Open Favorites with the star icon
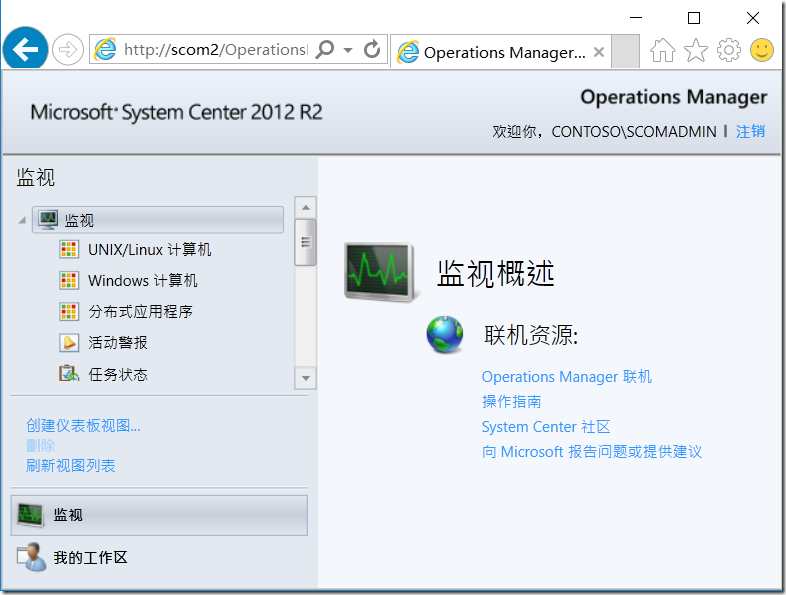 tap(696, 50)
